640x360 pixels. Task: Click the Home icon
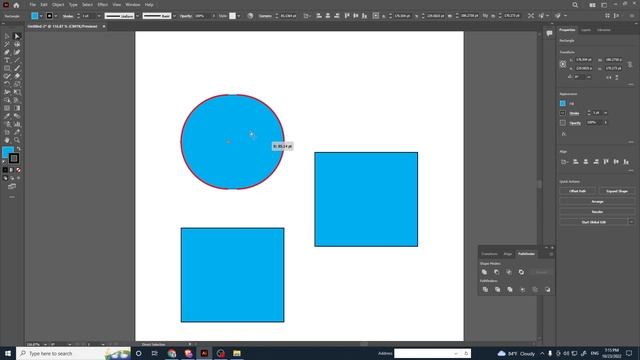tap(16, 5)
